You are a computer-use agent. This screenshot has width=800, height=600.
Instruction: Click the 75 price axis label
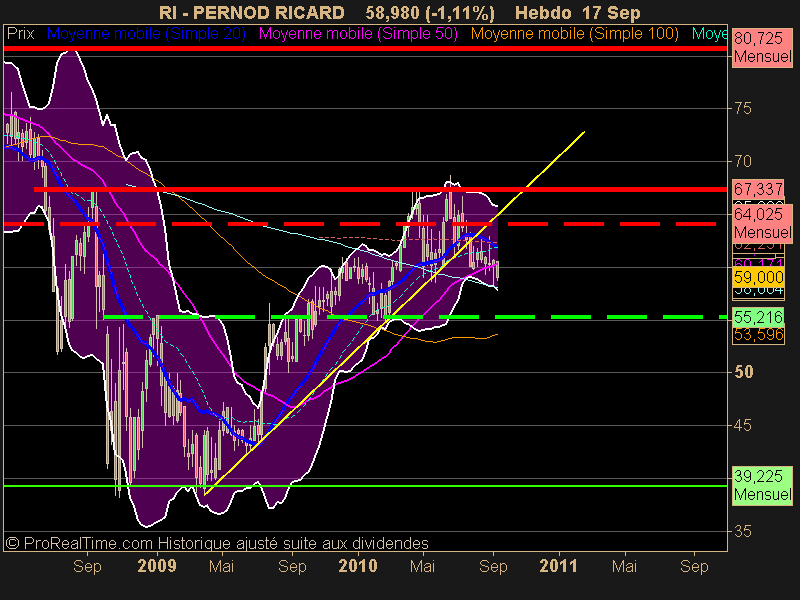click(x=743, y=108)
